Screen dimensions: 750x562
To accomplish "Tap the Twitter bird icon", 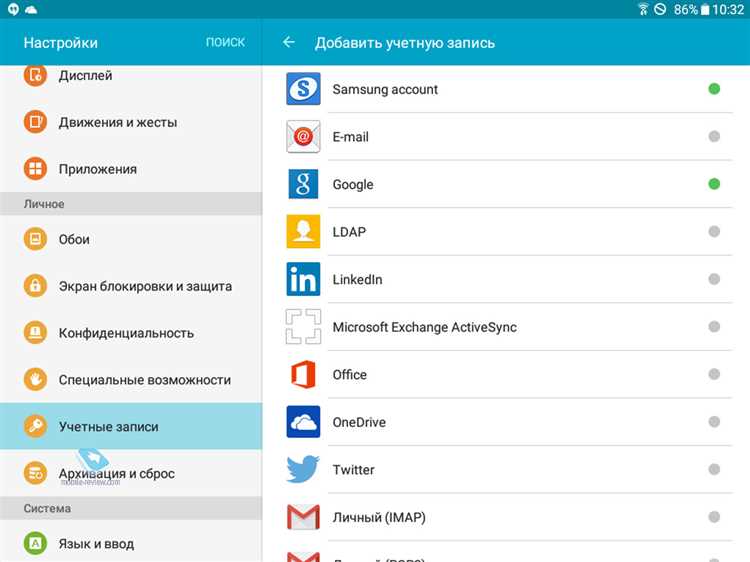I will [x=303, y=469].
